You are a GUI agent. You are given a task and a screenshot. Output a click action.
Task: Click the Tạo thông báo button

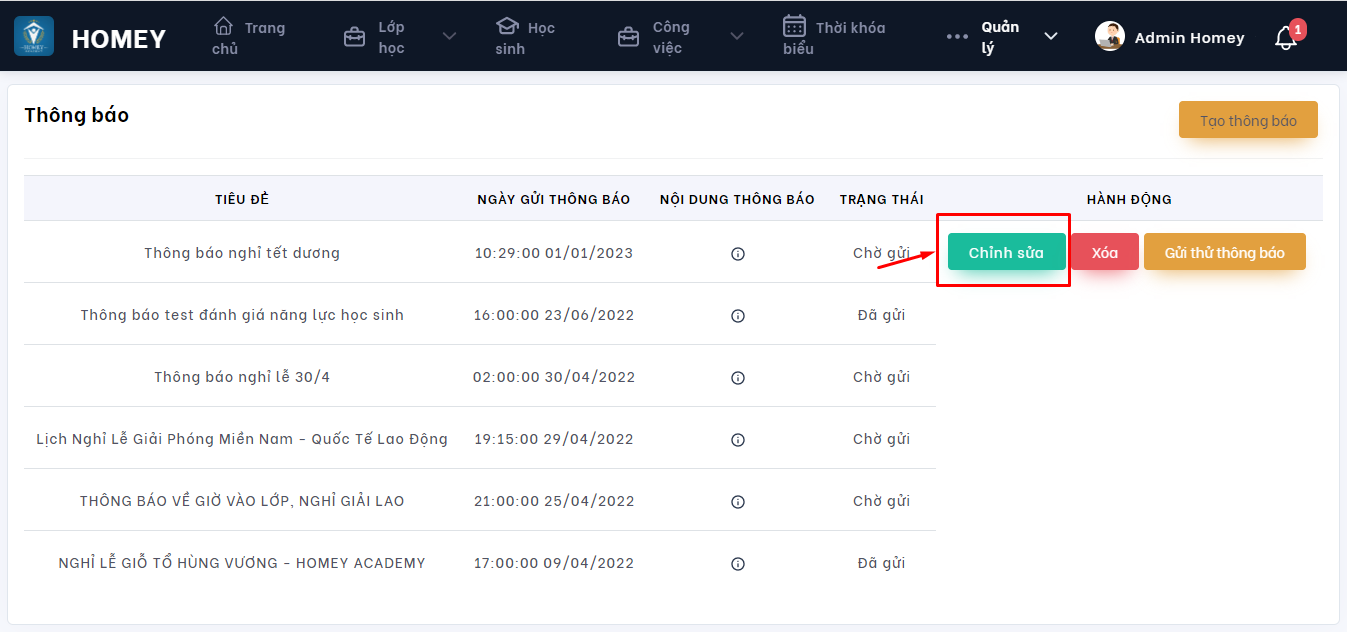(x=1248, y=120)
